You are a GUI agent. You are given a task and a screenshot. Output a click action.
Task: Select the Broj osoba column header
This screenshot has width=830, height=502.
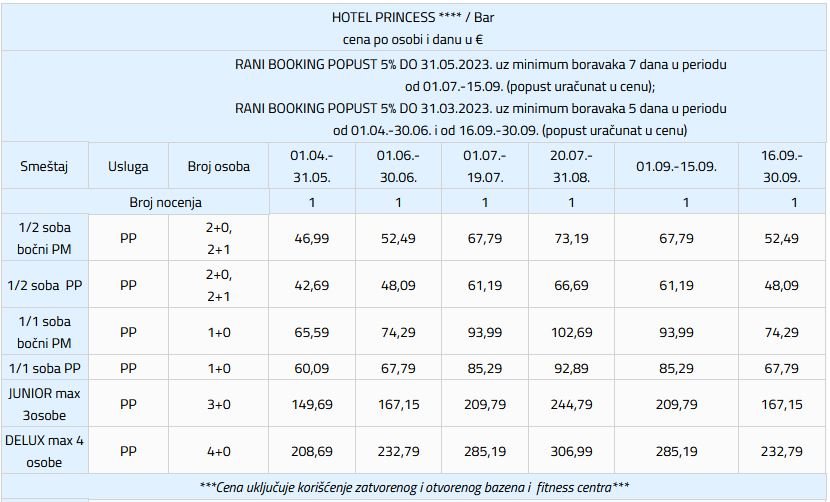(x=215, y=166)
